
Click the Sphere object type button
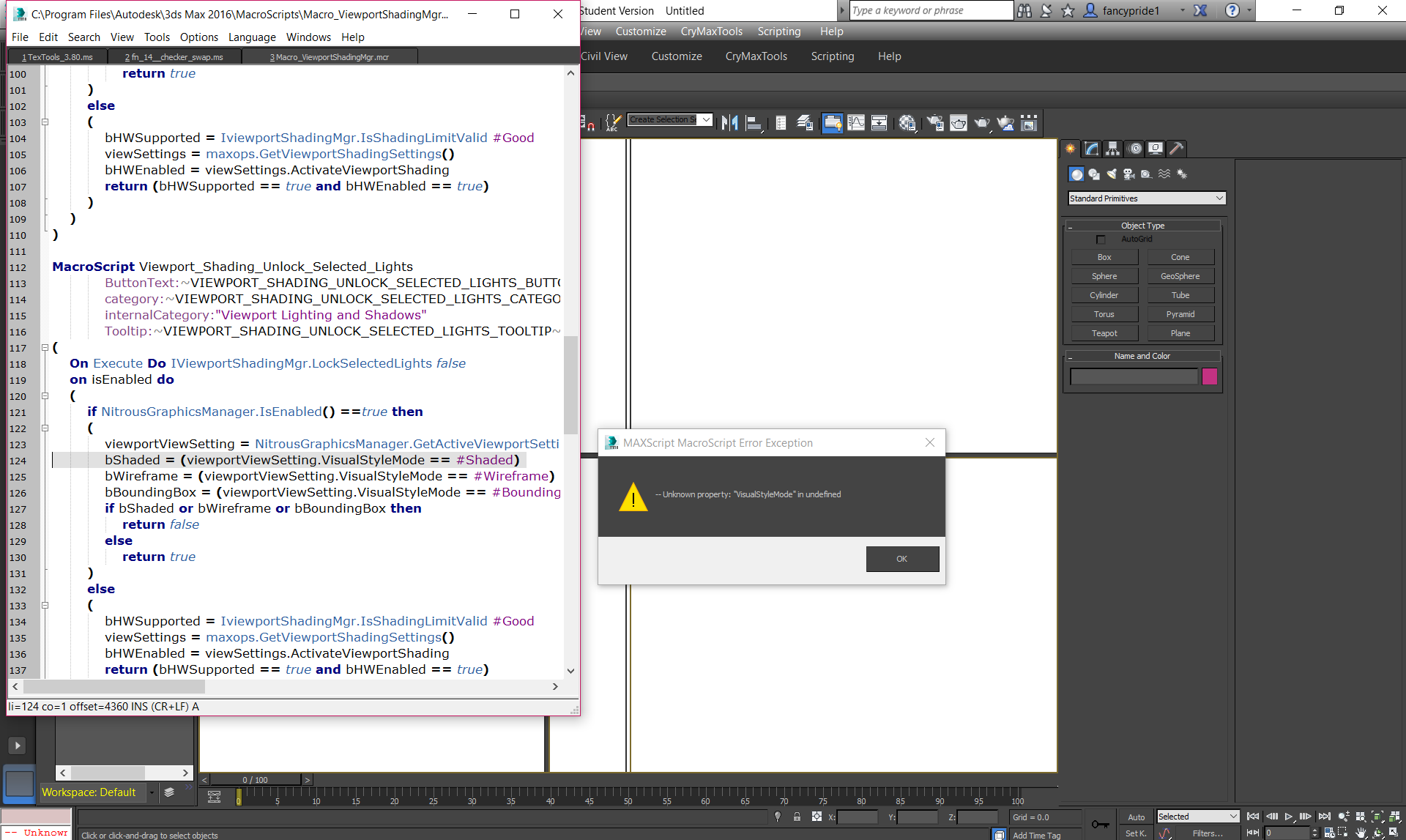[x=1104, y=276]
